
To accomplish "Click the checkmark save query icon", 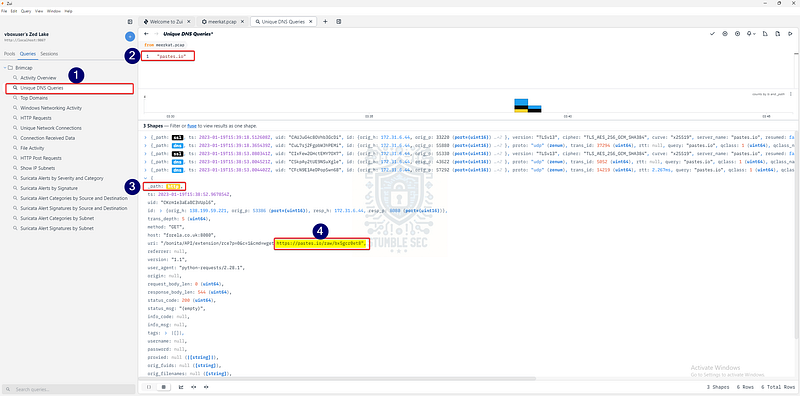I will 712,34.
